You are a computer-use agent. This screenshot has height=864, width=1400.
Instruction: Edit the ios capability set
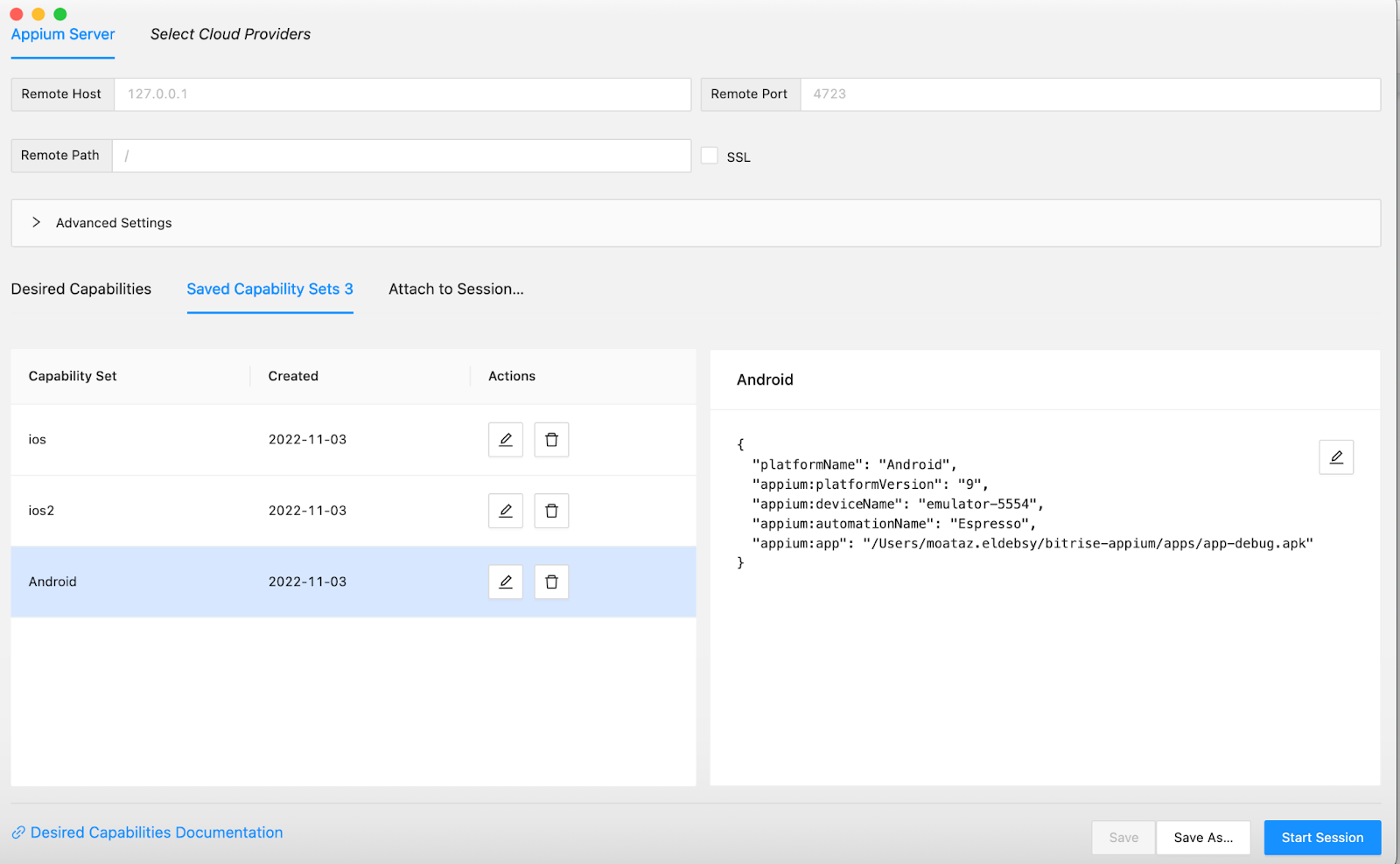[x=505, y=440]
